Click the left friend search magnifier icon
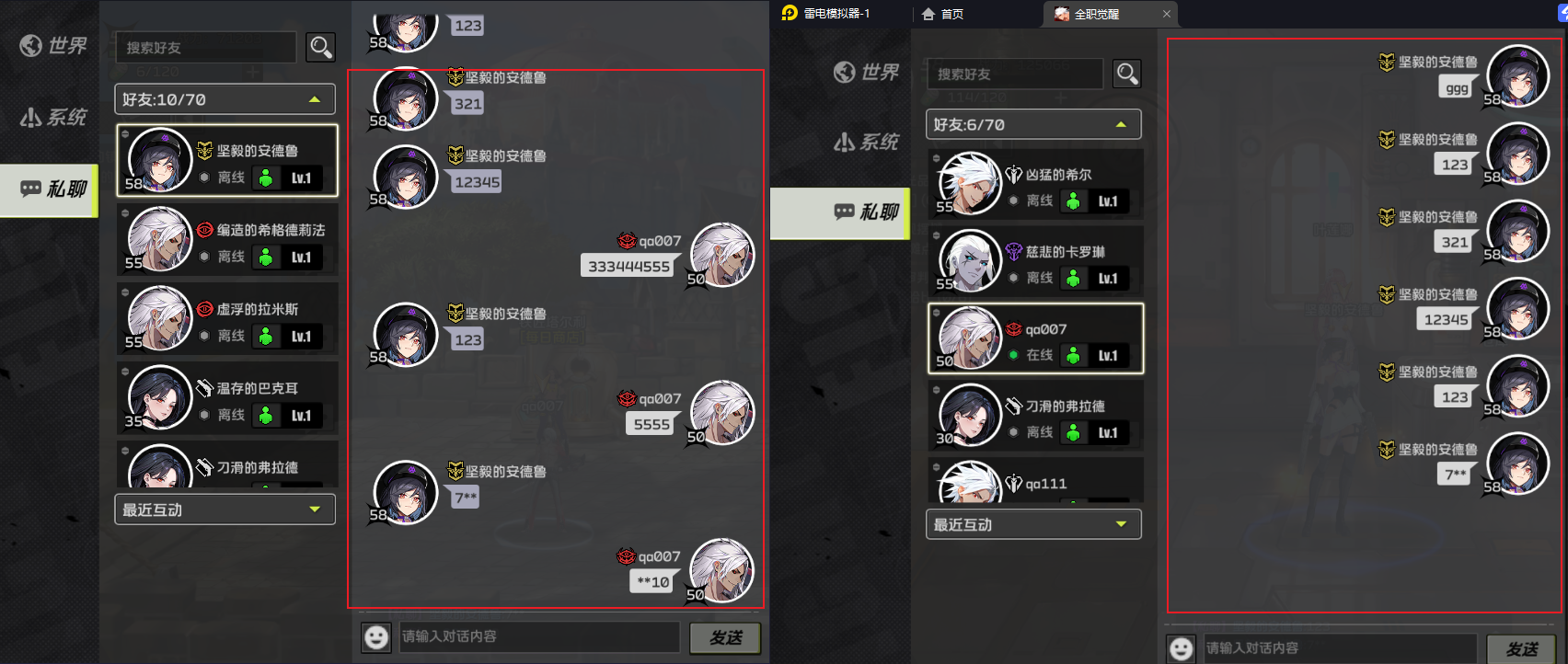 (x=321, y=47)
